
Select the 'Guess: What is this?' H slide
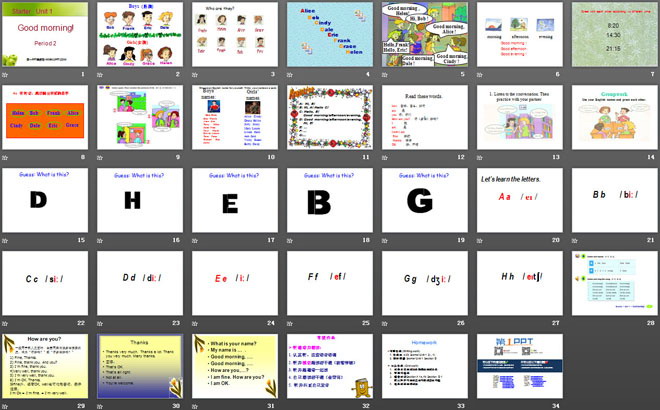[x=140, y=200]
